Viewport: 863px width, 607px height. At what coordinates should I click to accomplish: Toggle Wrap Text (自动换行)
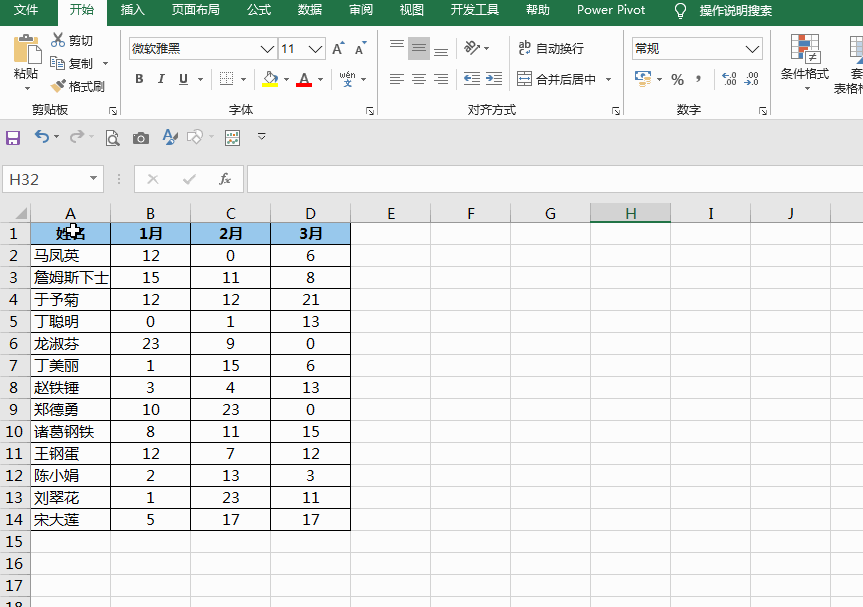[x=551, y=48]
